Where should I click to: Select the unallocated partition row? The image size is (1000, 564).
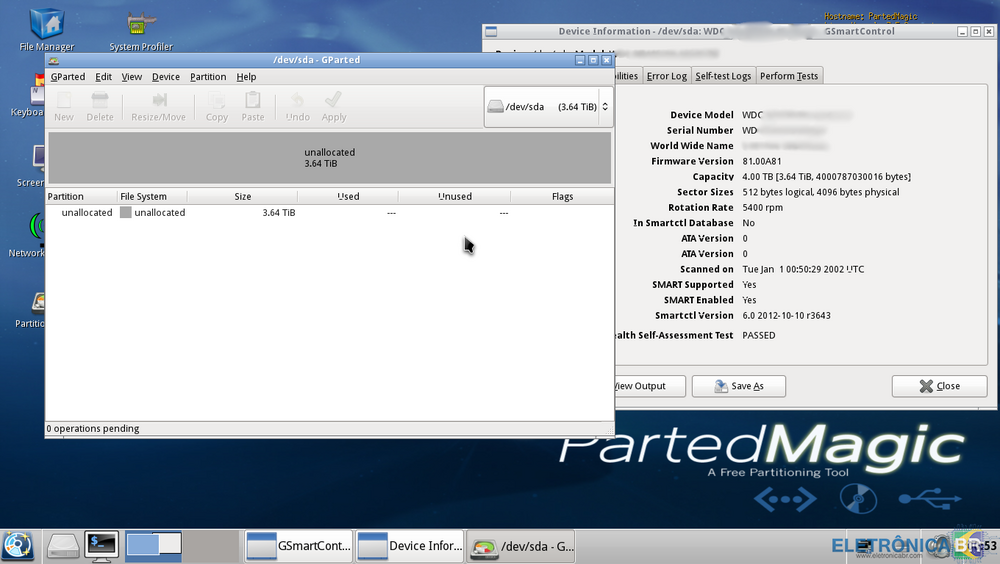(300, 213)
